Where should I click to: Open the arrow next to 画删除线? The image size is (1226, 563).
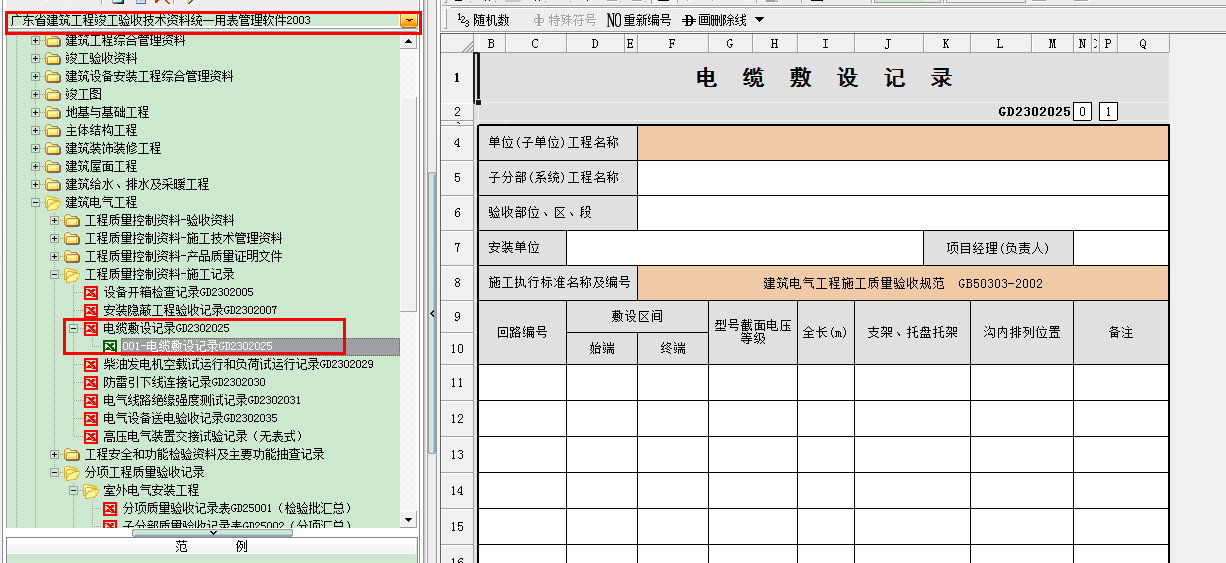click(759, 20)
